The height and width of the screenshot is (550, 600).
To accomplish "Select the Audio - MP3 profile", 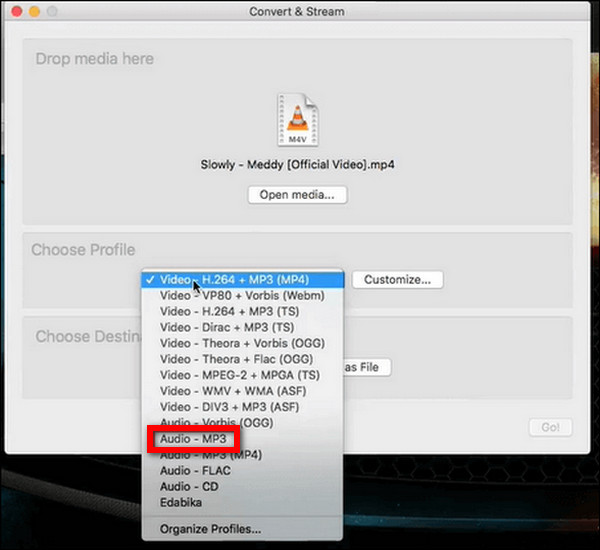I will point(243,439).
